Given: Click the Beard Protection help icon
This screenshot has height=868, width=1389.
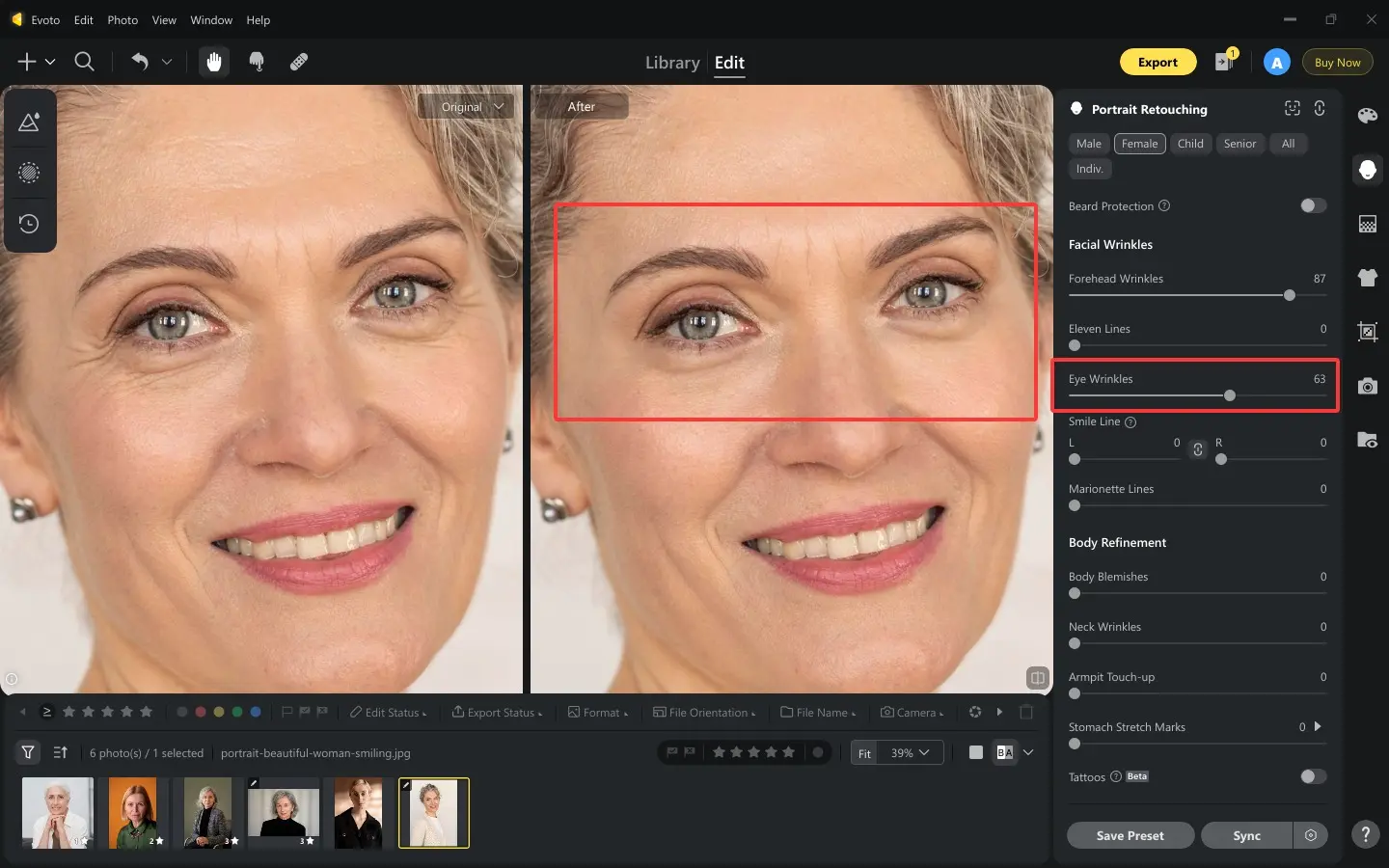Looking at the screenshot, I should (1164, 205).
